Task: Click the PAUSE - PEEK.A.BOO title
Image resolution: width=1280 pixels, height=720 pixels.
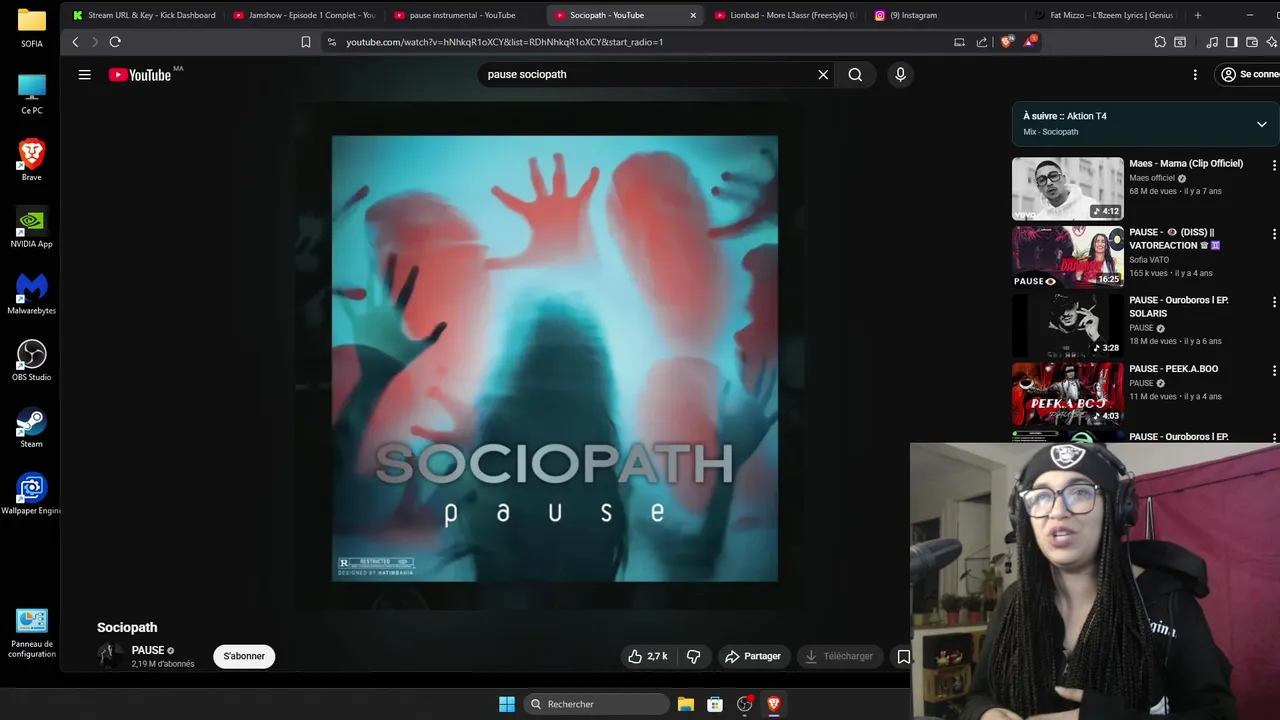Action: pos(1173,369)
